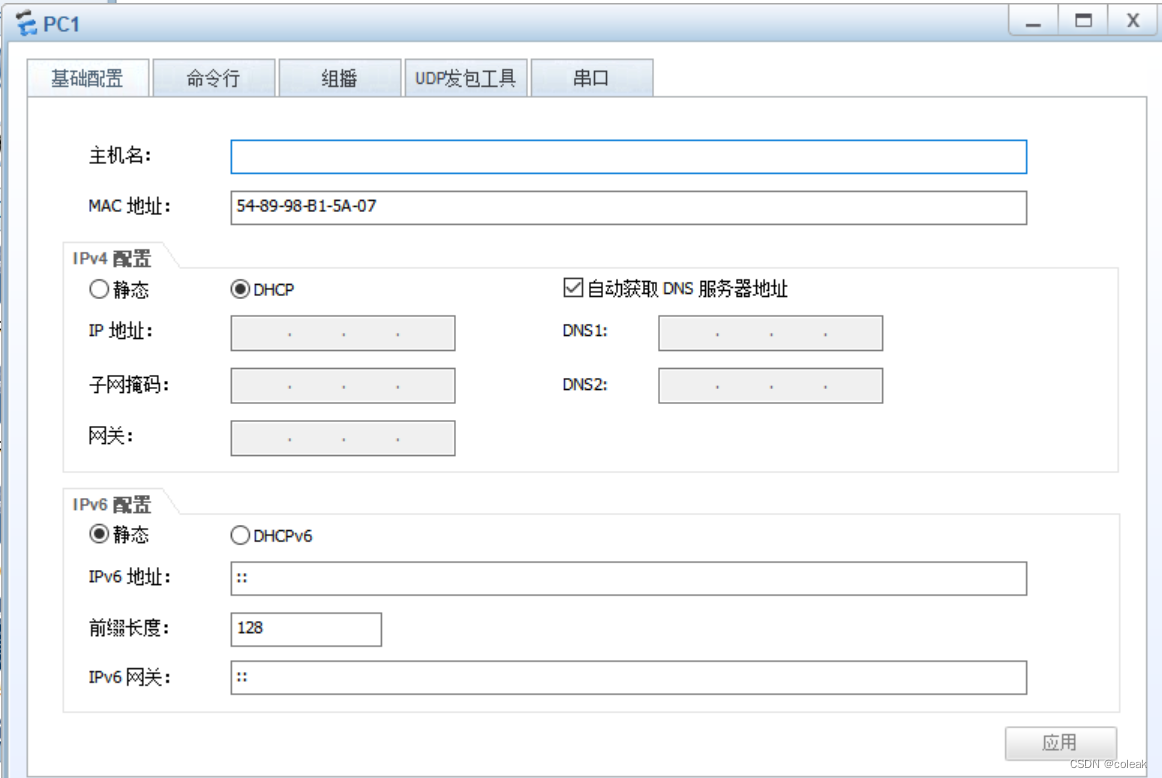Click the DNS2 address field

pos(771,386)
